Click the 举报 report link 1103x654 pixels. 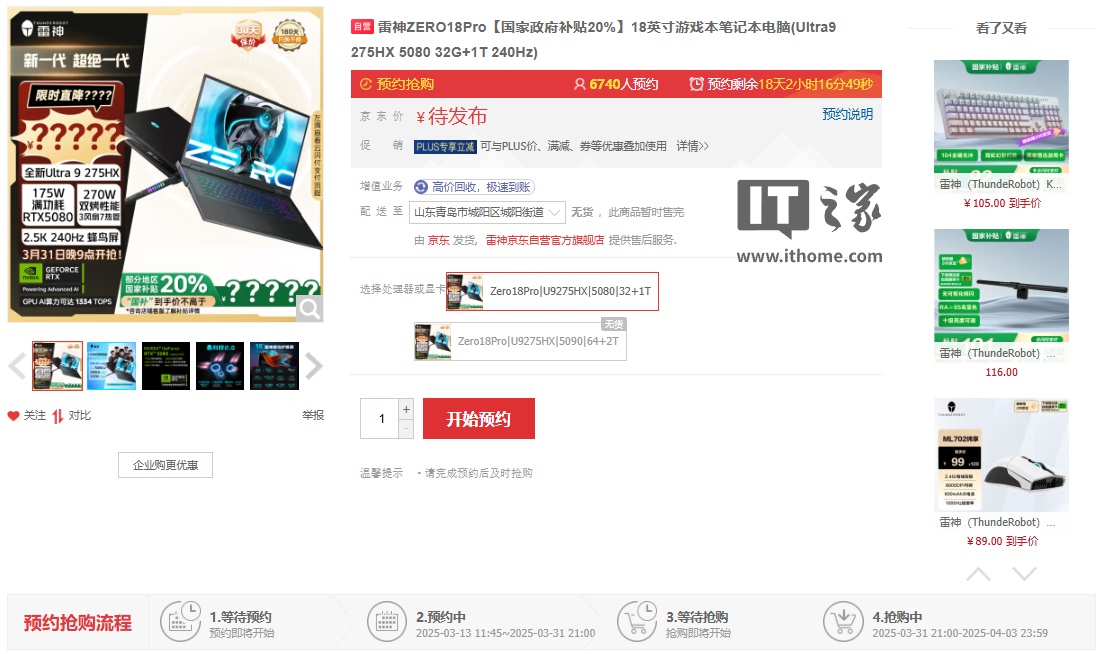coord(313,416)
